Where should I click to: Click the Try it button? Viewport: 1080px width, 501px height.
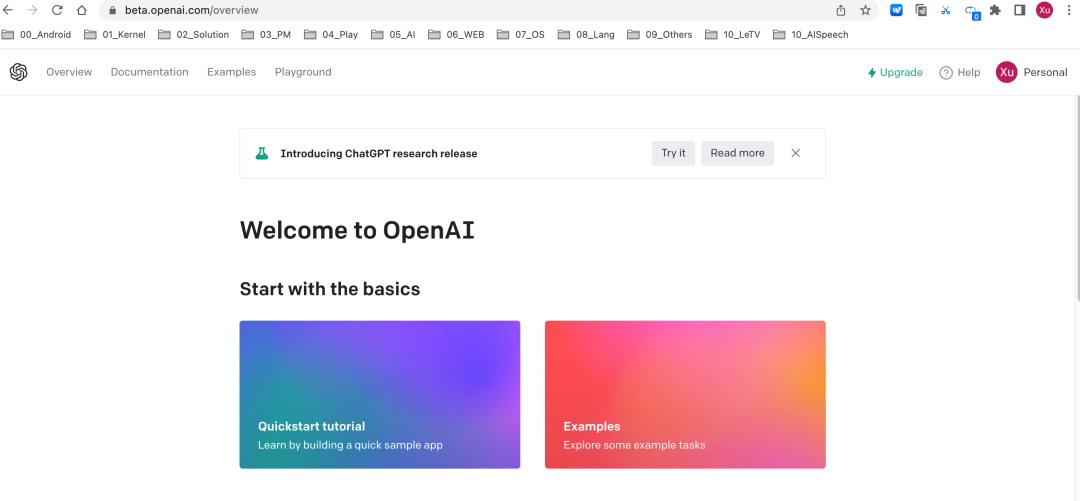[x=674, y=153]
